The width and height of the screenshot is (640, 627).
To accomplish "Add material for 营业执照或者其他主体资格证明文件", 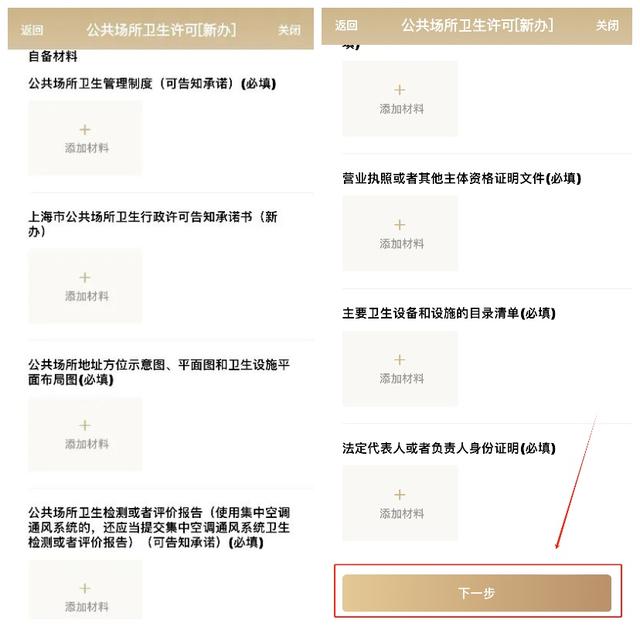I will 400,233.
